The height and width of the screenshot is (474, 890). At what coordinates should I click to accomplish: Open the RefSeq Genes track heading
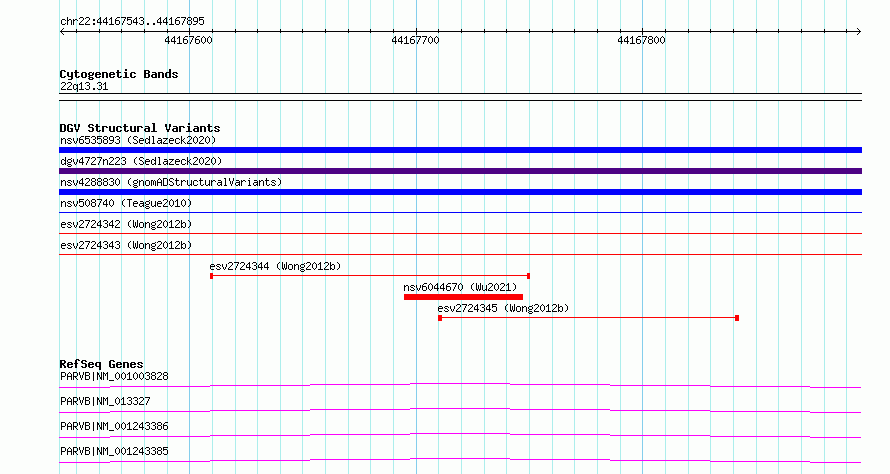pyautogui.click(x=101, y=364)
